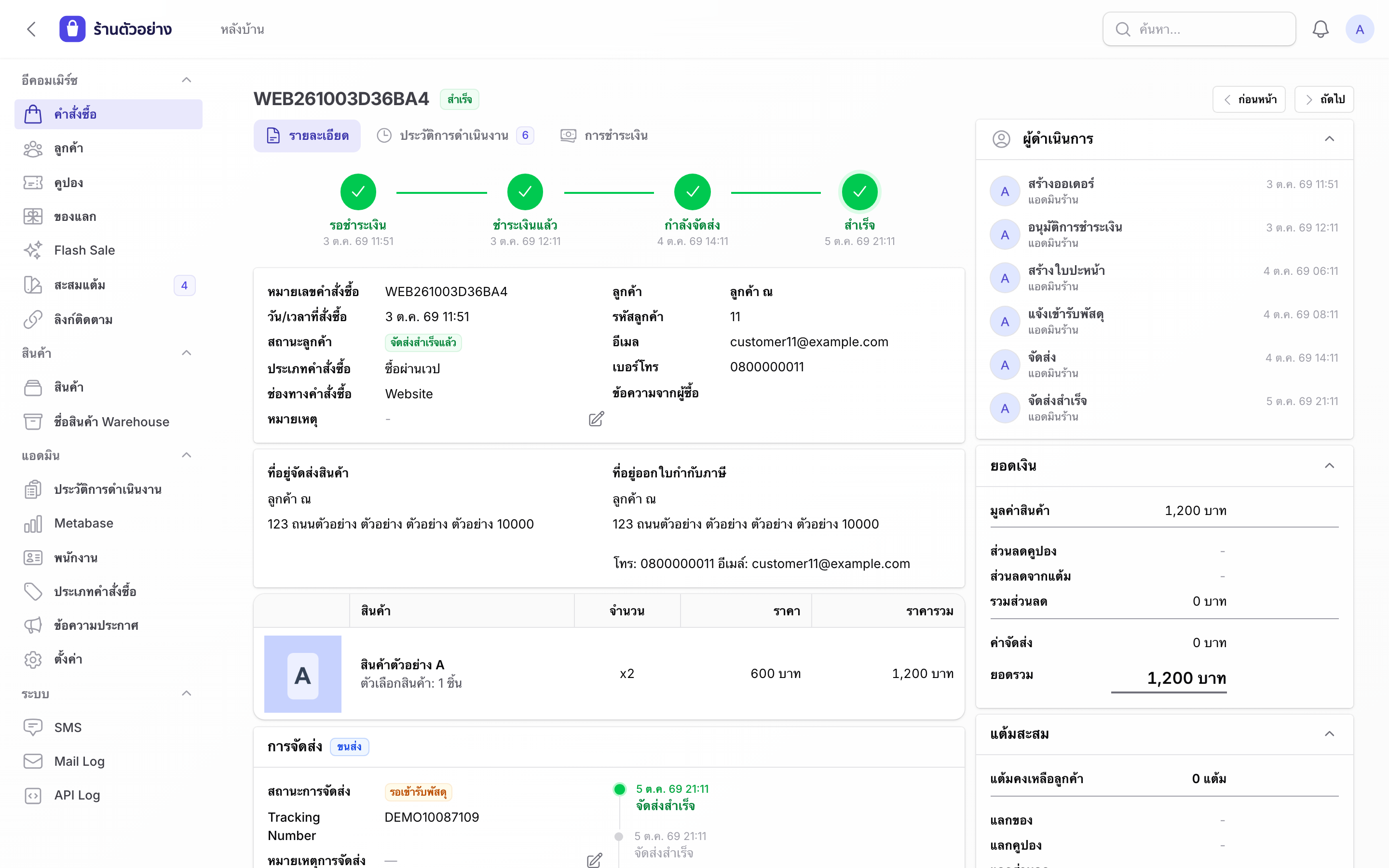The width and height of the screenshot is (1389, 868).
Task: Click the back arrow beside the store logo
Action: (31, 29)
